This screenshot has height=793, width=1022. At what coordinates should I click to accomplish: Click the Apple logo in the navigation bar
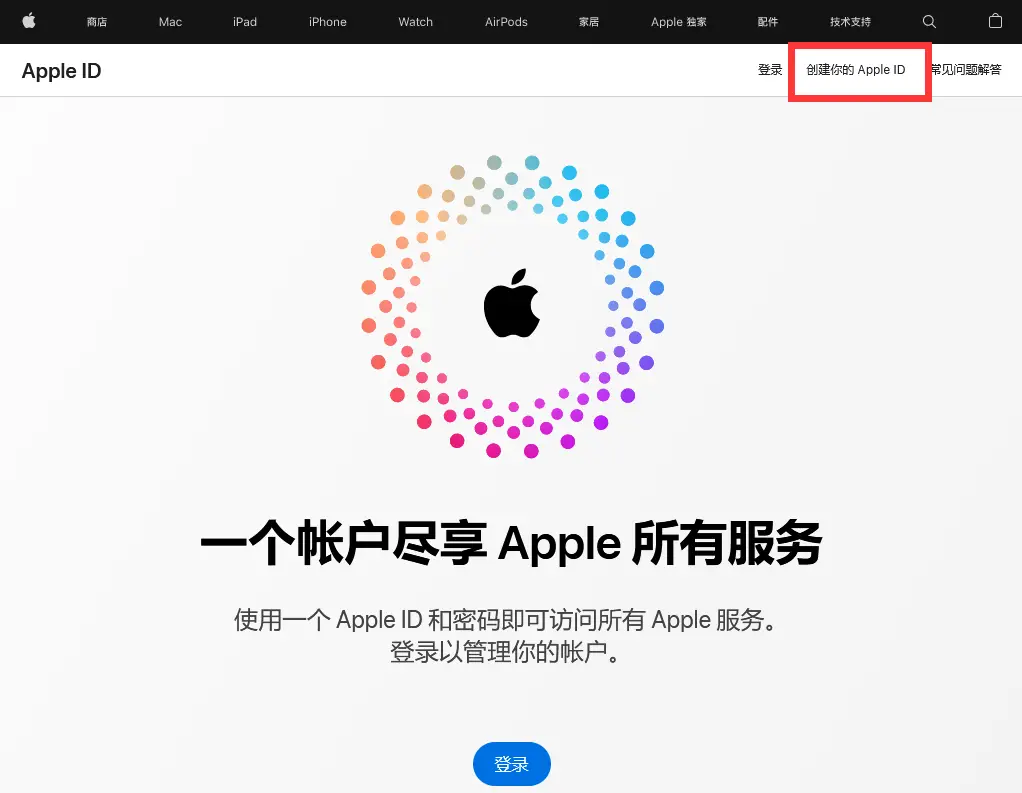(29, 21)
